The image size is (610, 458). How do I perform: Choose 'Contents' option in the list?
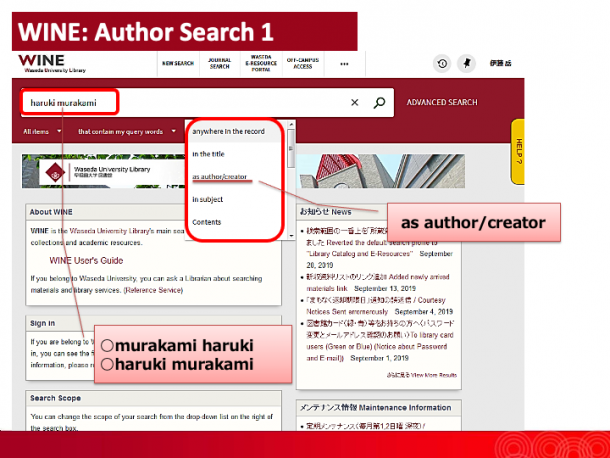click(207, 222)
